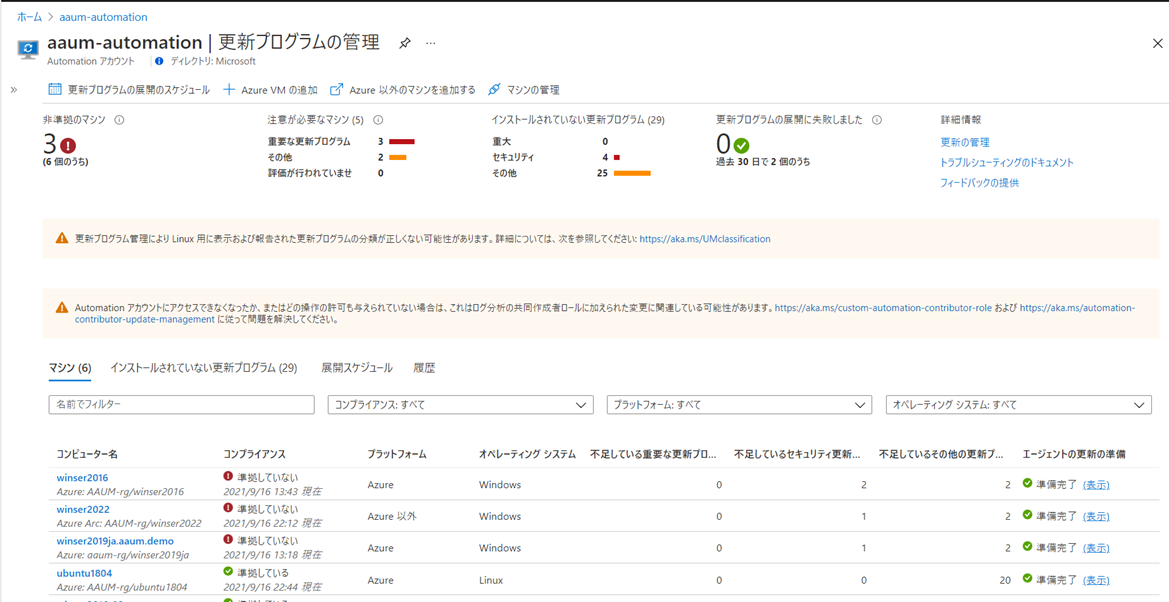Click the Azure 以外のマシンを追加する external link icon

(x=337, y=90)
